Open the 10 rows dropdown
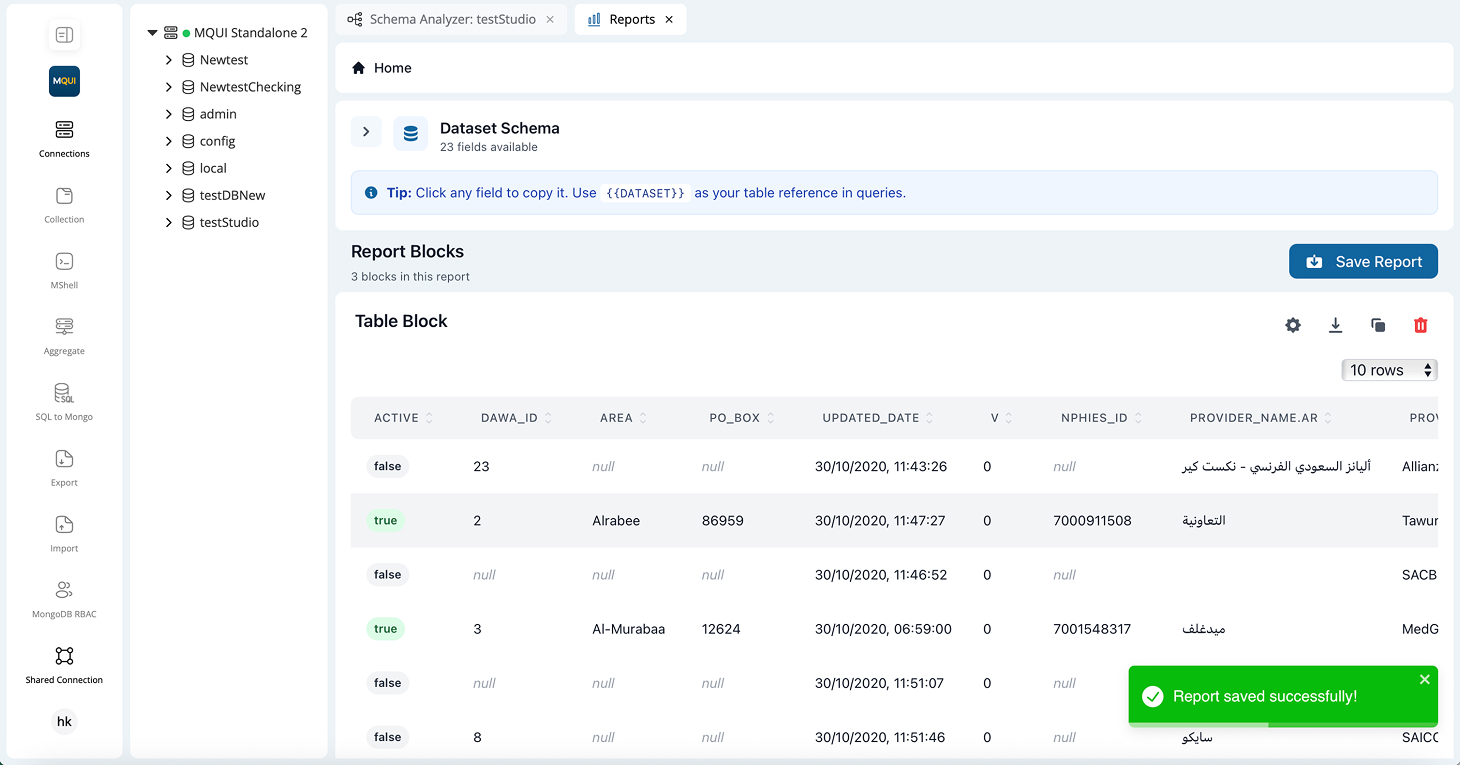The width and height of the screenshot is (1460, 765). [1389, 370]
